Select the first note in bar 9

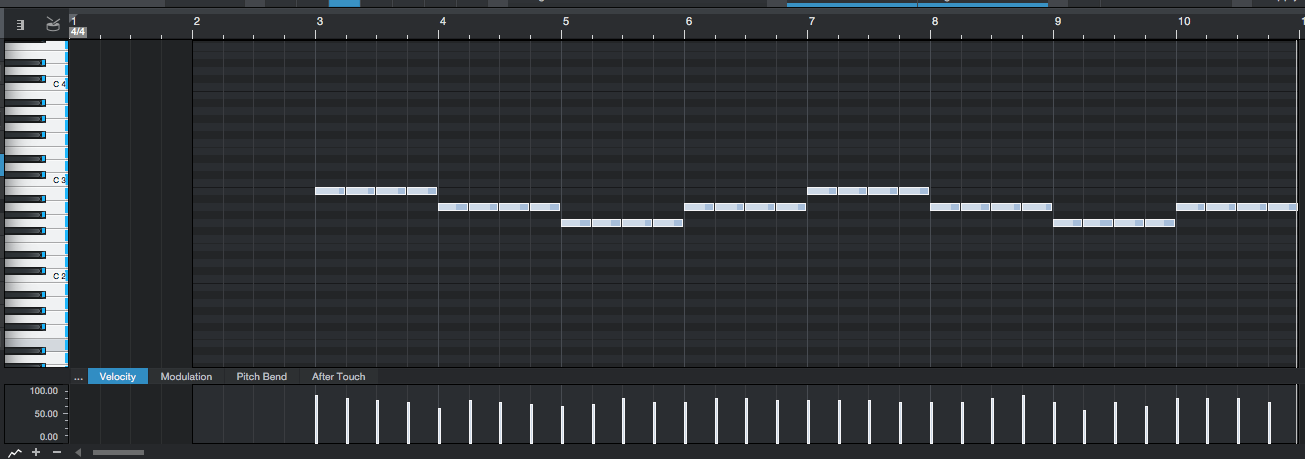tap(1068, 223)
